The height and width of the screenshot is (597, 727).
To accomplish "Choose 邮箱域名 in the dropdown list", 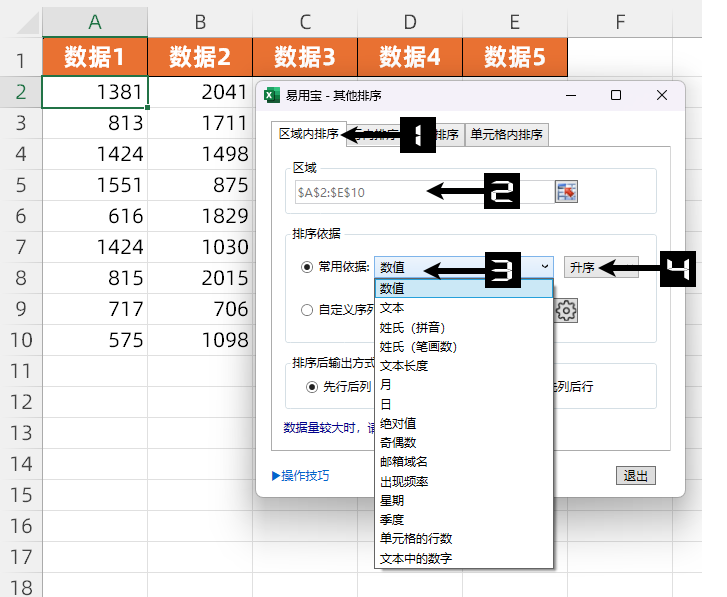I will click(464, 462).
